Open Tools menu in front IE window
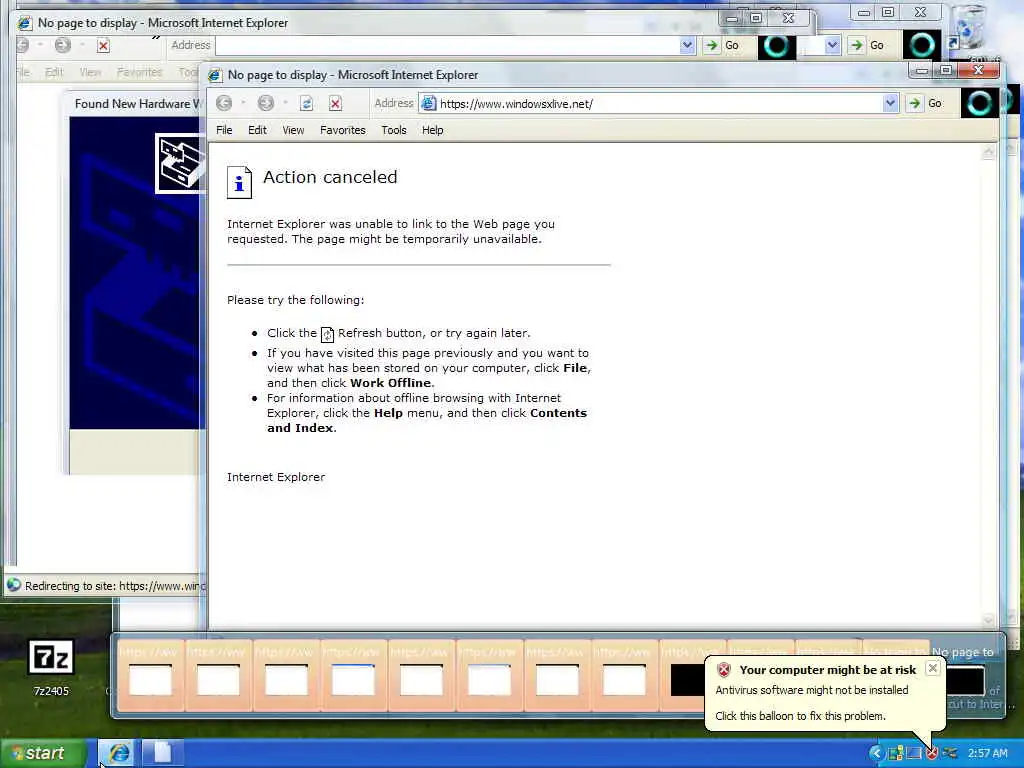 394,130
